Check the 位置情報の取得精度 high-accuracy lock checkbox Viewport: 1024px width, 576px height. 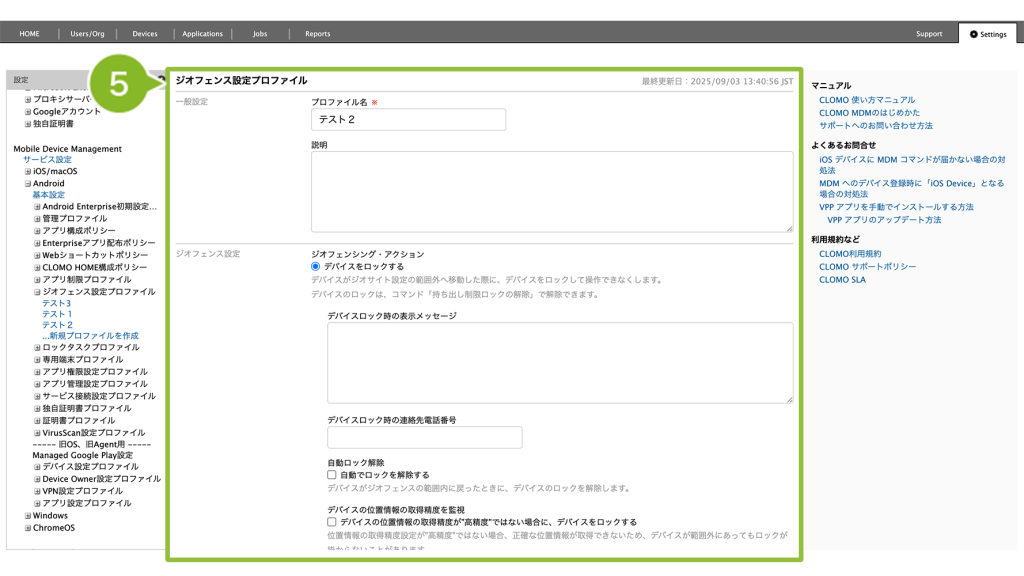click(332, 522)
